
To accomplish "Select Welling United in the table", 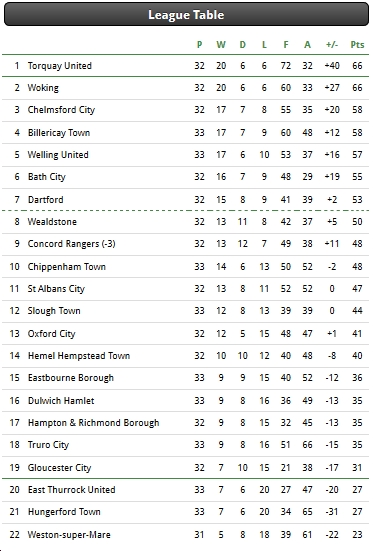I will point(58,155).
